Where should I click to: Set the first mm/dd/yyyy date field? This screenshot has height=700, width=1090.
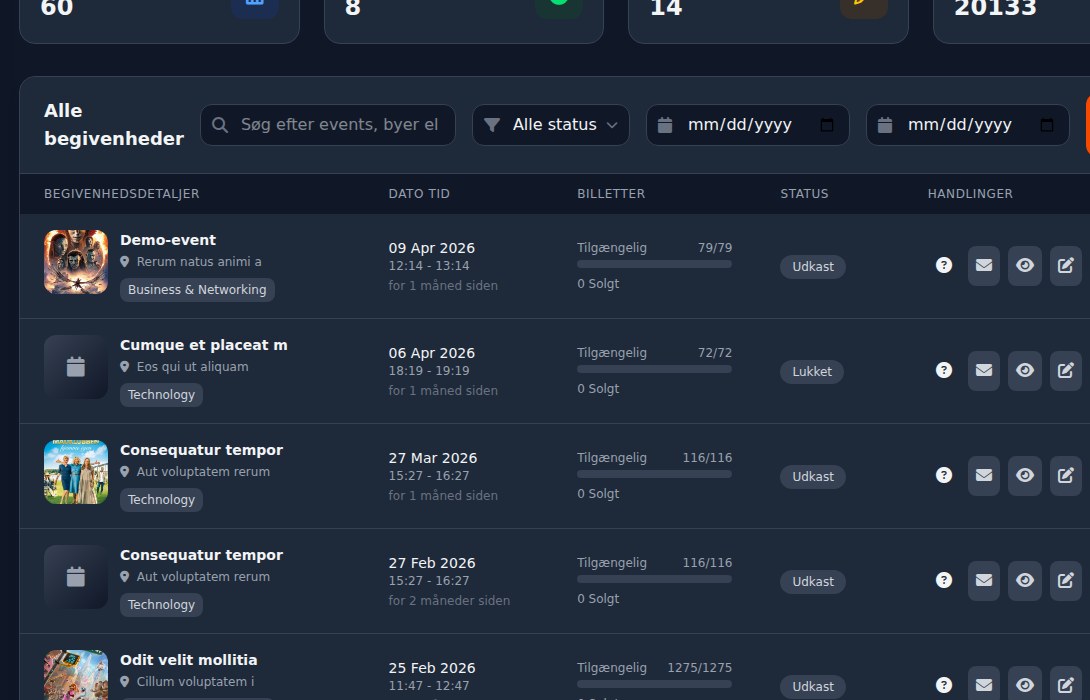tap(748, 125)
